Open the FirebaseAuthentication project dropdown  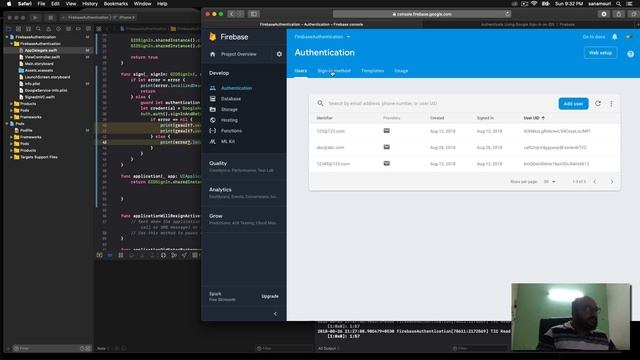[x=322, y=37]
